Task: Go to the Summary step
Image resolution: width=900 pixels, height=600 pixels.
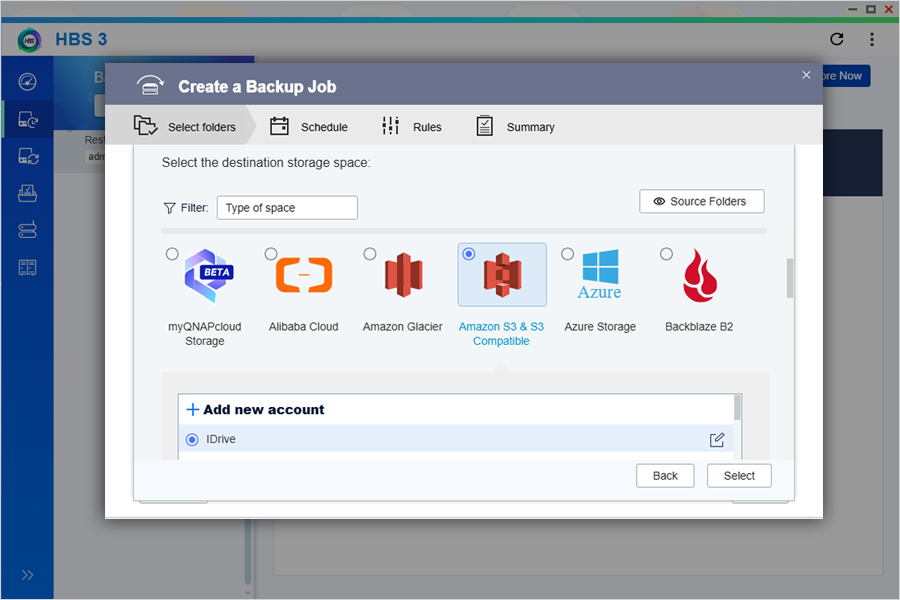Action: pos(515,126)
